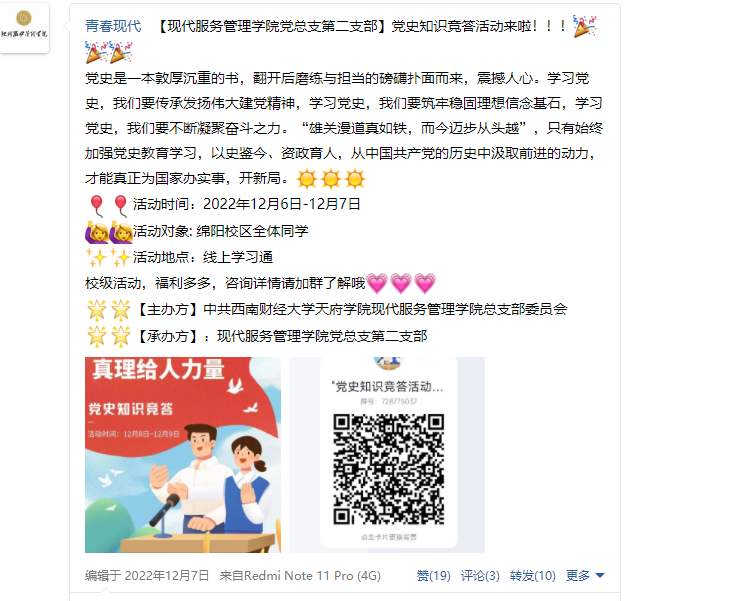Open the 青春现代 username link
752x601 pixels.
click(x=113, y=26)
